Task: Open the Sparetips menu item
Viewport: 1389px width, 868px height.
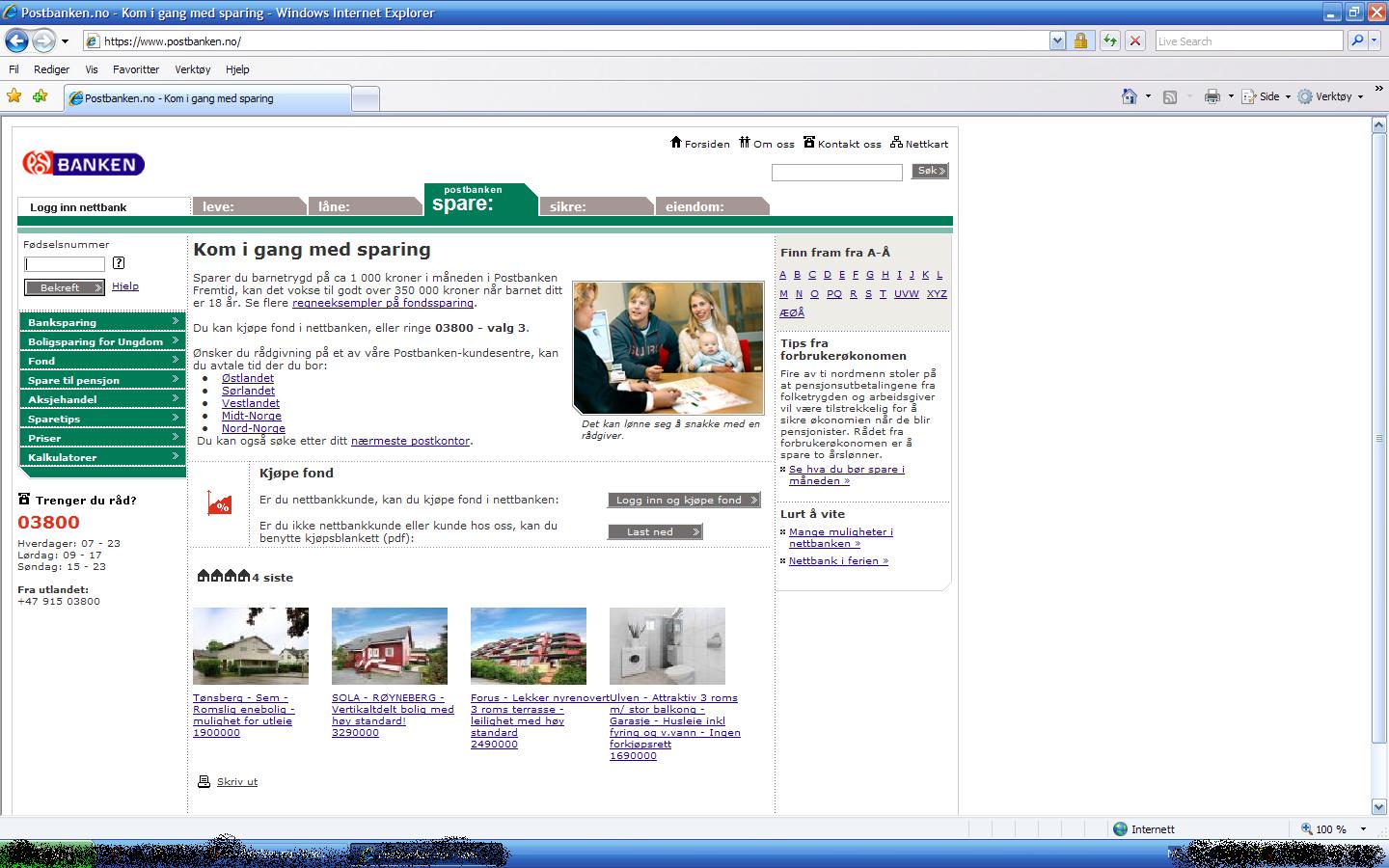Action: (102, 418)
